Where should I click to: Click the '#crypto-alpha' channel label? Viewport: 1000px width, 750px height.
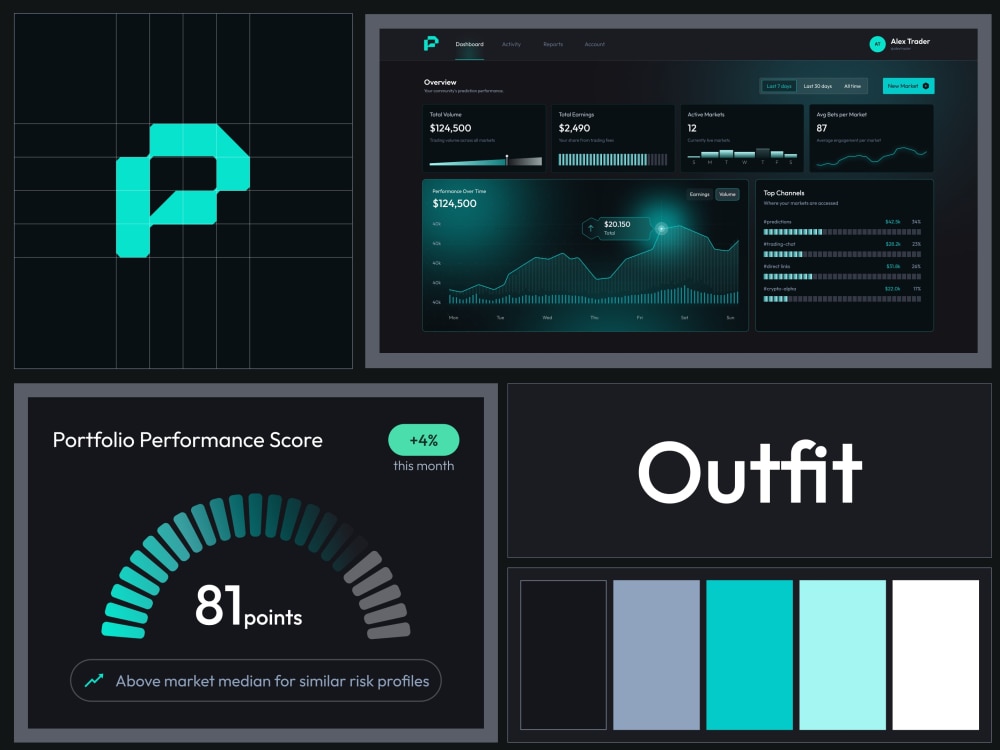click(780, 289)
